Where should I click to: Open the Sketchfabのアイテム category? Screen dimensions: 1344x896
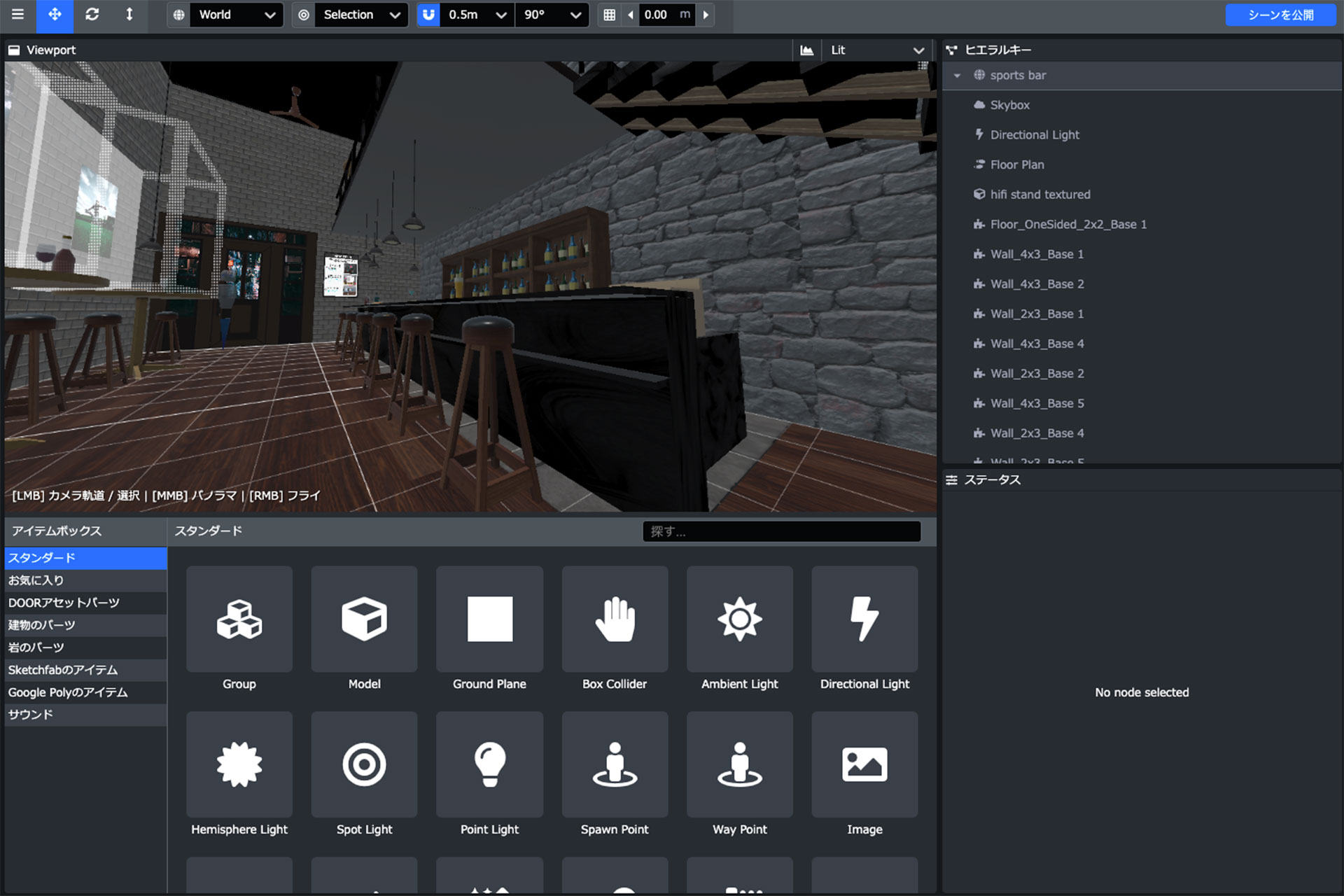(x=85, y=670)
